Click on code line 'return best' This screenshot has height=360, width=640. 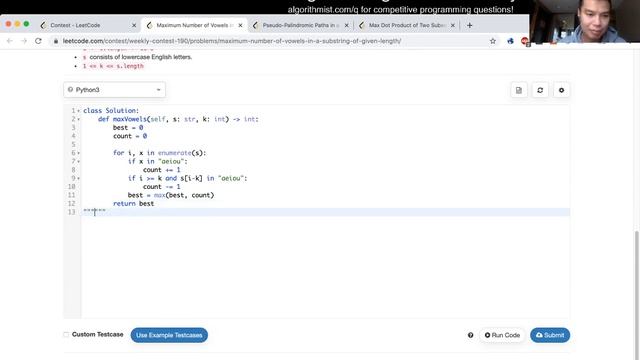[133, 204]
